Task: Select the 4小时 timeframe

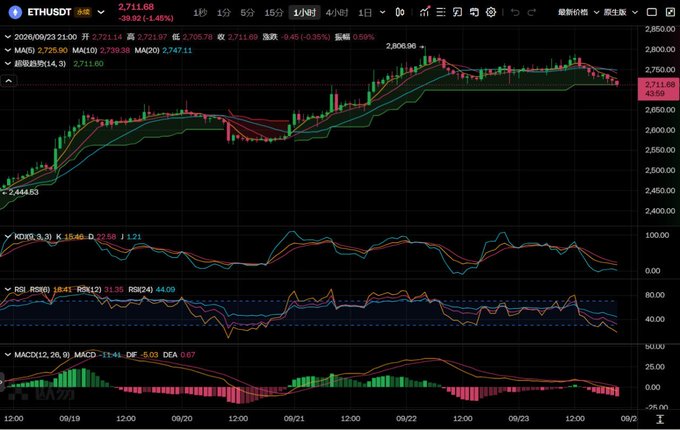Action: click(x=337, y=13)
